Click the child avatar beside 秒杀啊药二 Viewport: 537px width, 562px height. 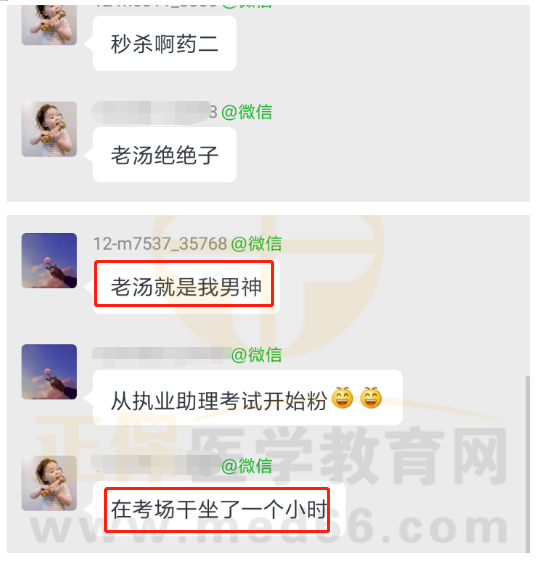49,25
